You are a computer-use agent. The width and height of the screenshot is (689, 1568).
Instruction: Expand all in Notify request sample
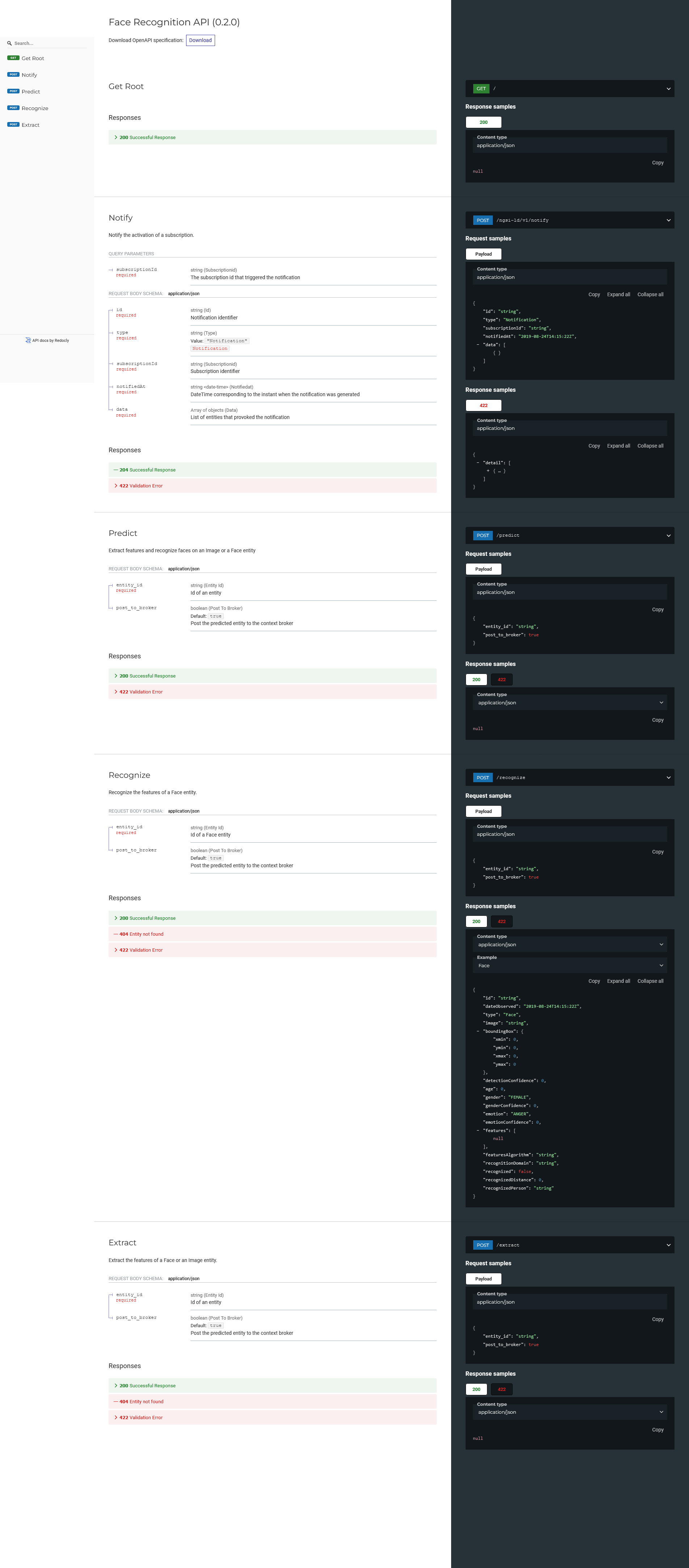[618, 294]
